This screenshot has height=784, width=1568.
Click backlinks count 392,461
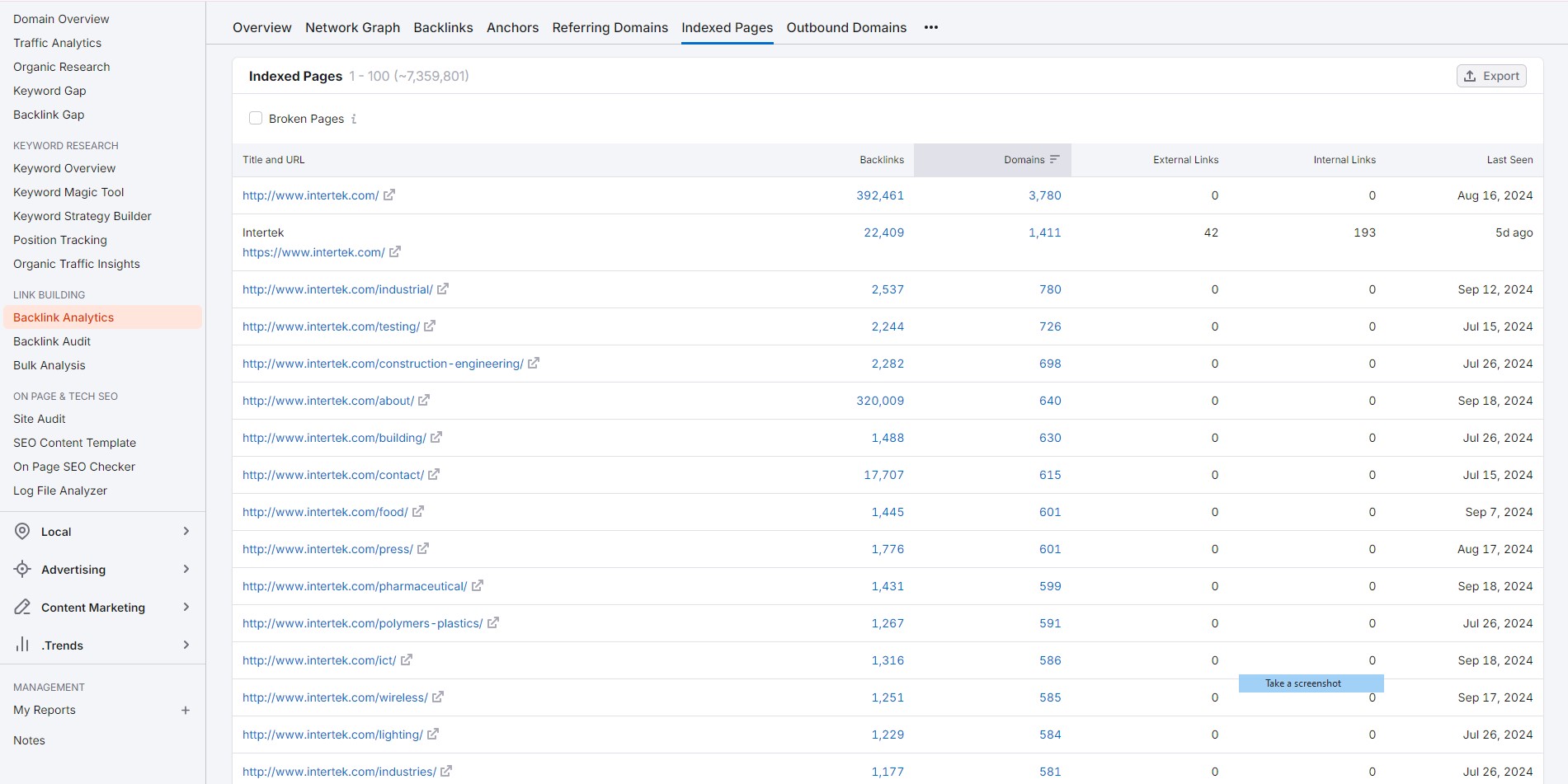pos(880,195)
